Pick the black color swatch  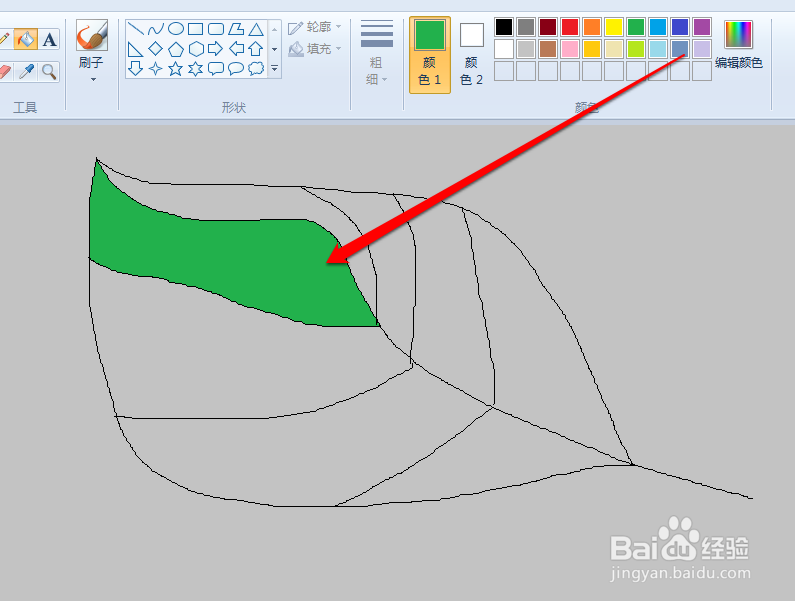pos(504,27)
